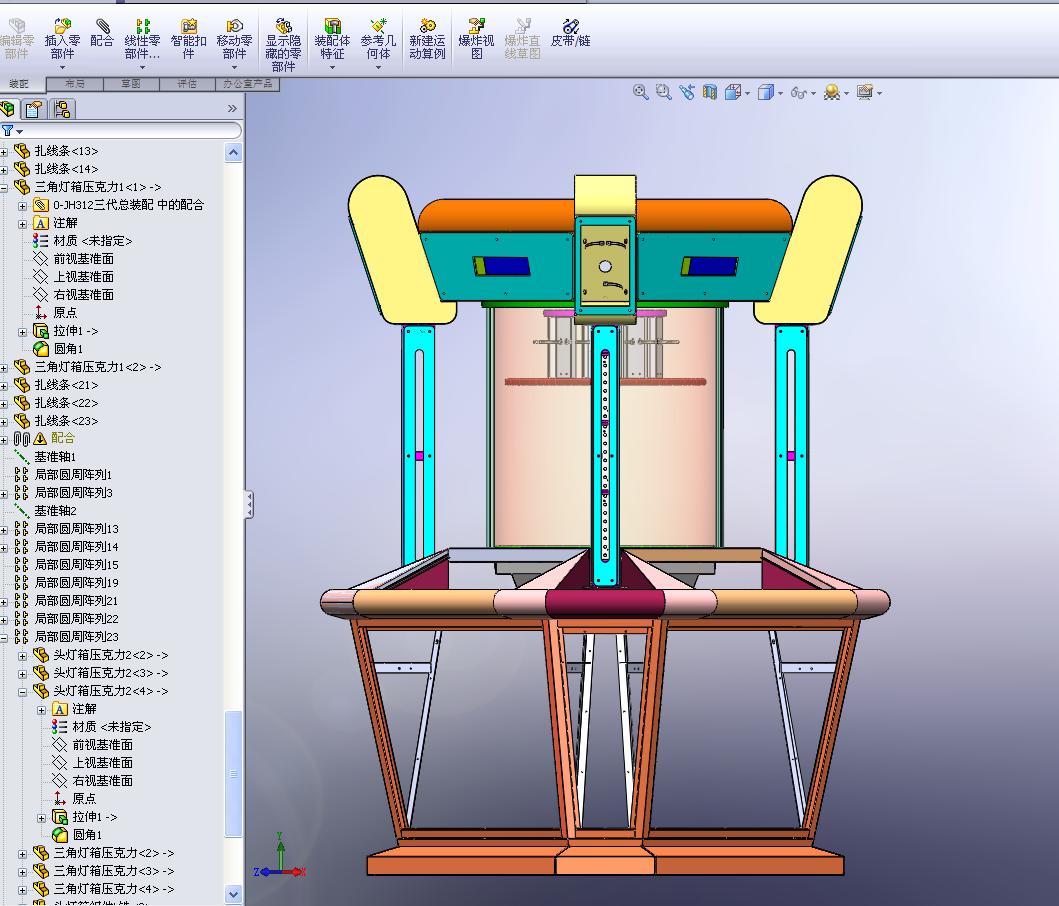This screenshot has height=906, width=1059.
Task: Open dropdown under 移动零部件
Action: pyautogui.click(x=234, y=67)
